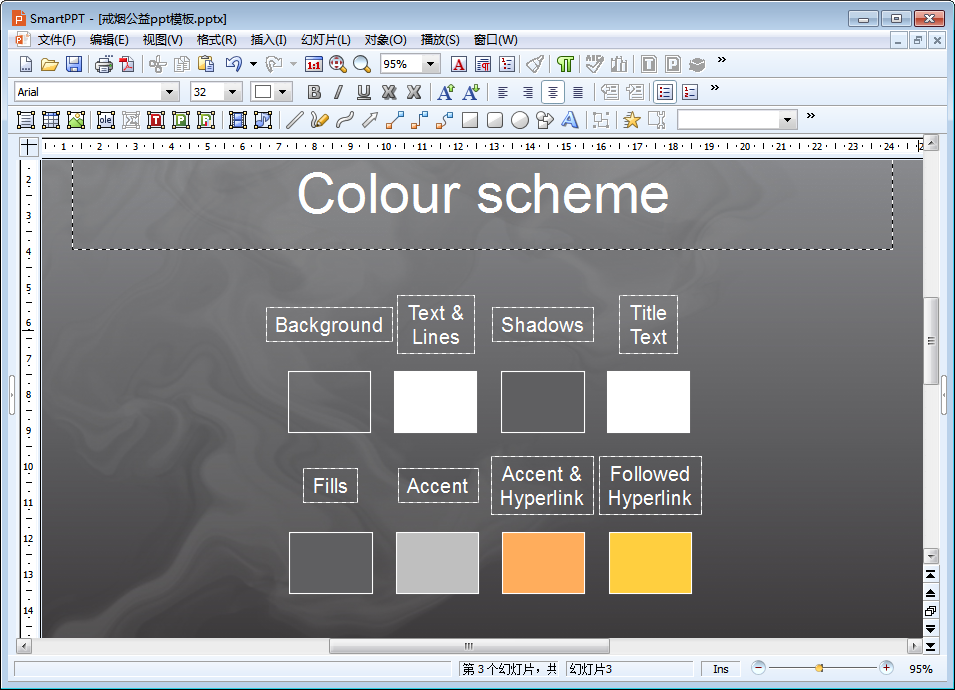Toggle the bulleted list button

tap(665, 92)
